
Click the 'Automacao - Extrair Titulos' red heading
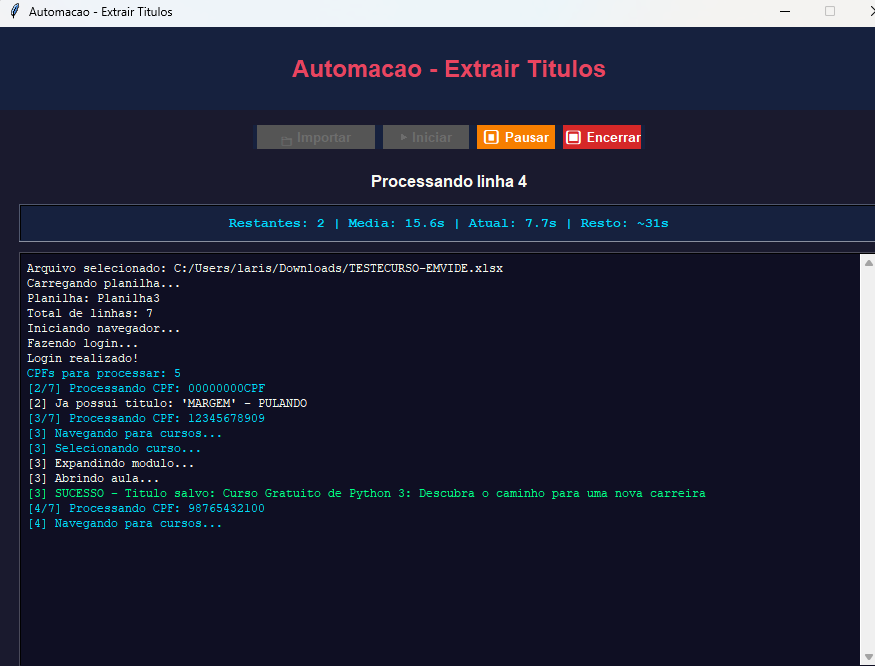(449, 69)
